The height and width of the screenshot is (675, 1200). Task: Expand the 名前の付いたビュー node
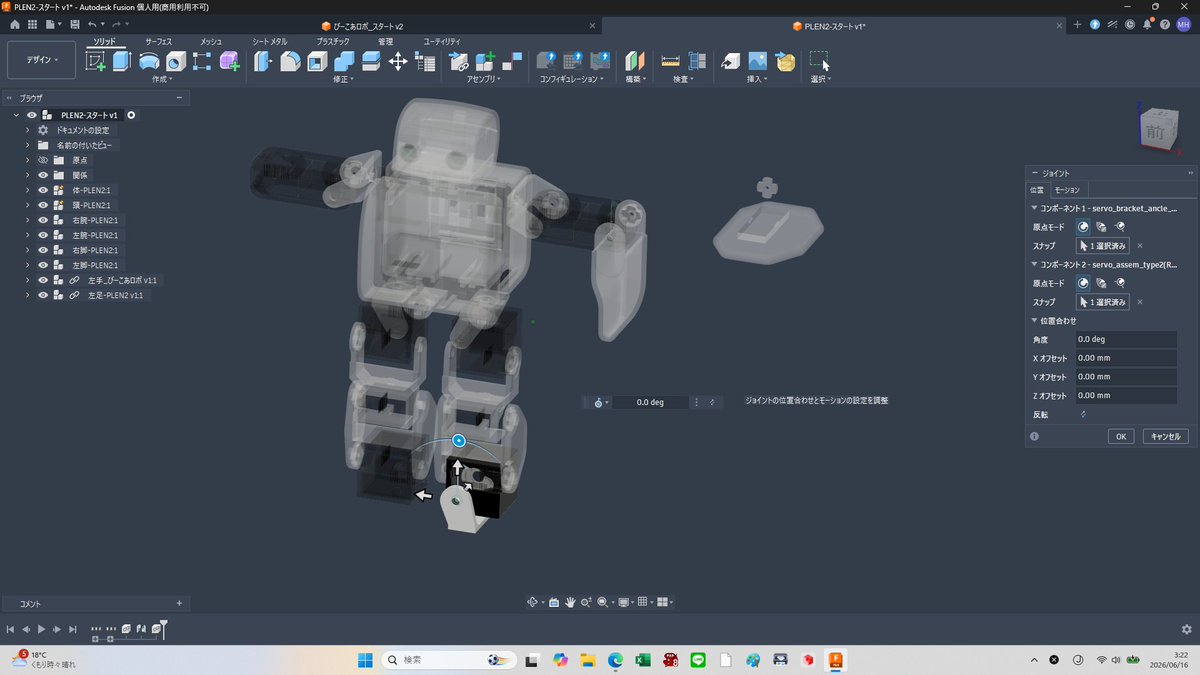28,145
